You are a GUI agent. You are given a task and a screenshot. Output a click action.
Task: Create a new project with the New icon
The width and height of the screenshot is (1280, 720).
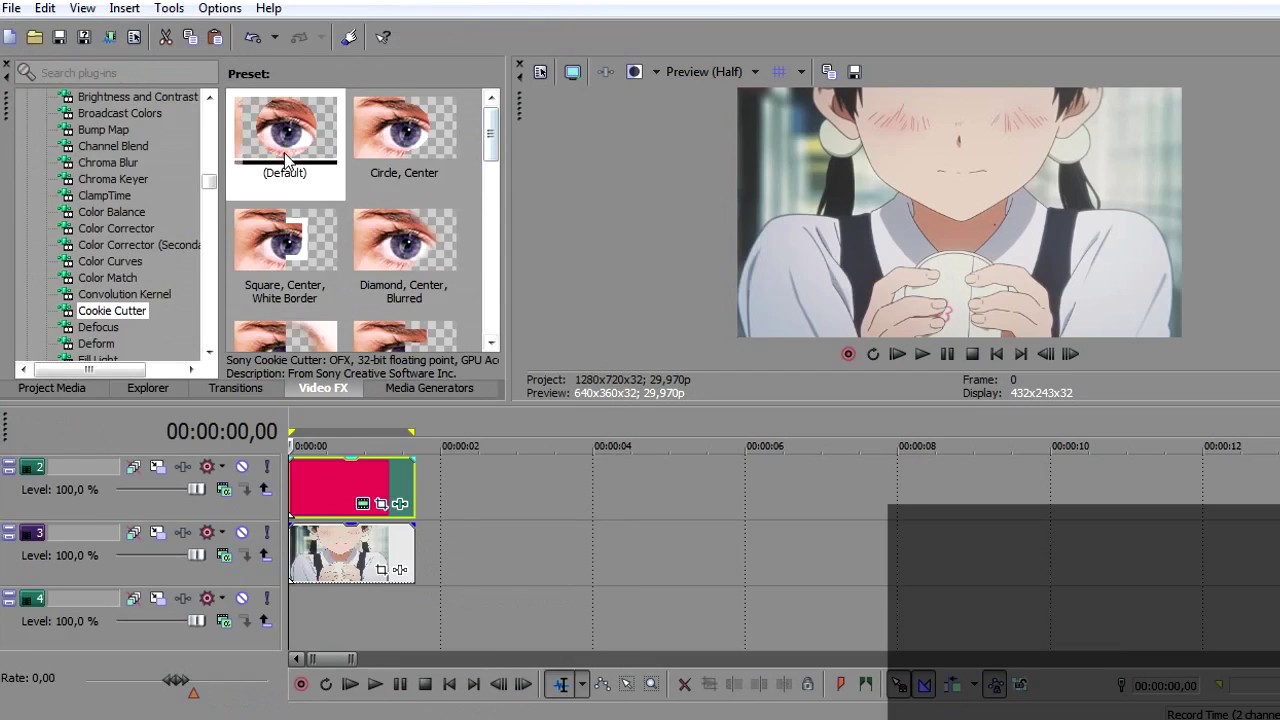click(x=10, y=37)
